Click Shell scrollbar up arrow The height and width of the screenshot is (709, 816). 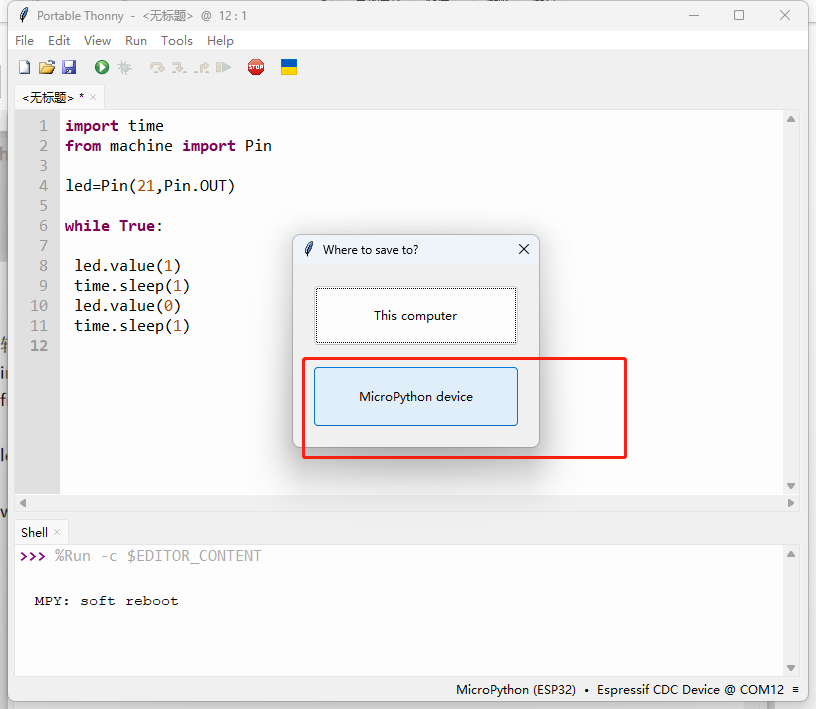tap(791, 554)
